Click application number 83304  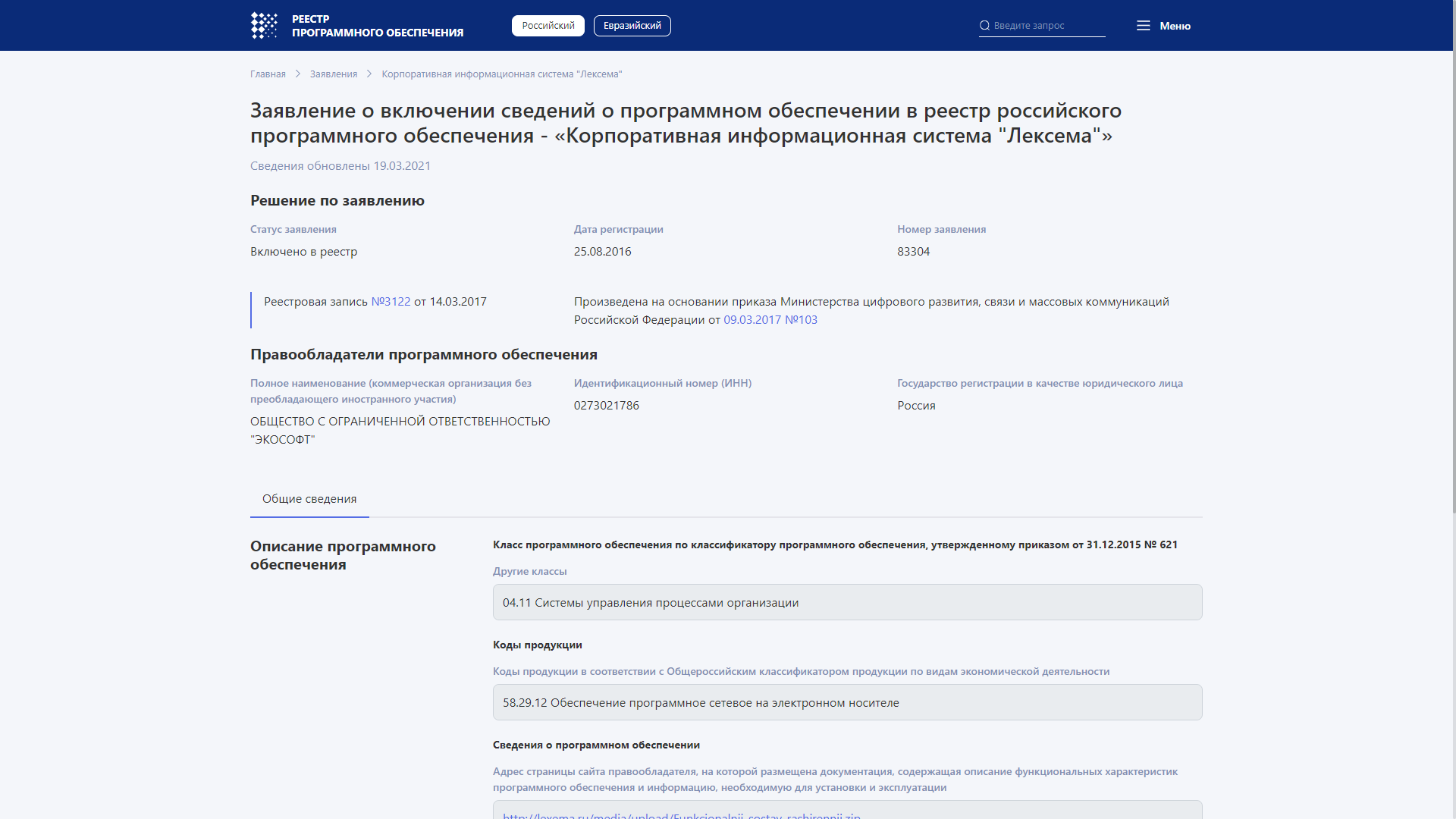[913, 252]
